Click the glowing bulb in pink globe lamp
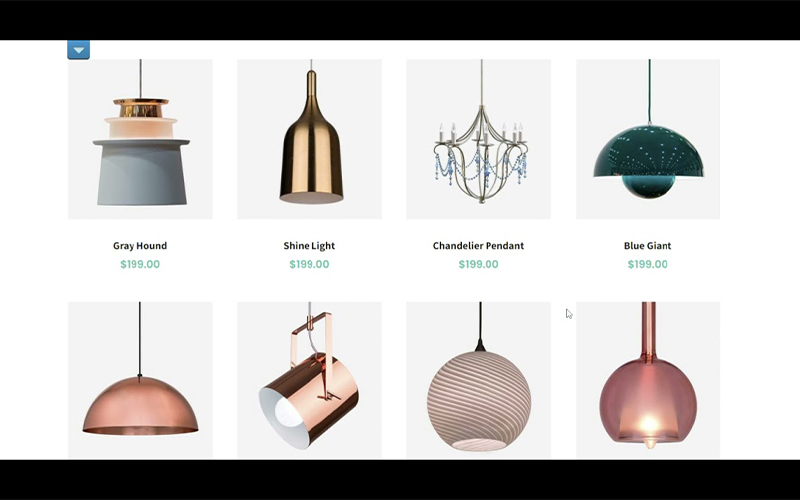The image size is (800, 500). coord(649,424)
